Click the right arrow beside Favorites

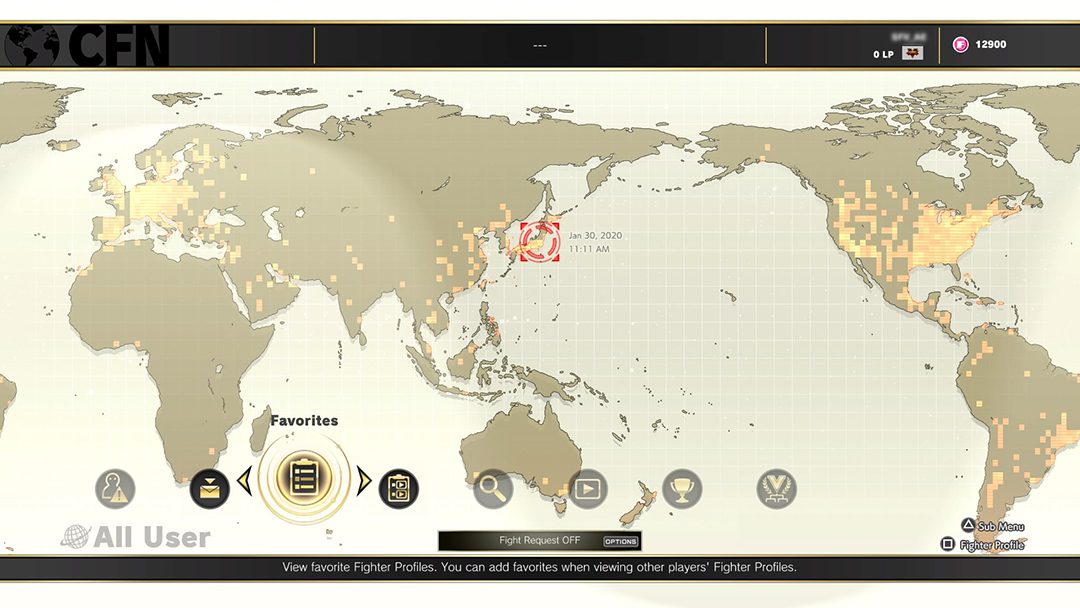coord(364,480)
